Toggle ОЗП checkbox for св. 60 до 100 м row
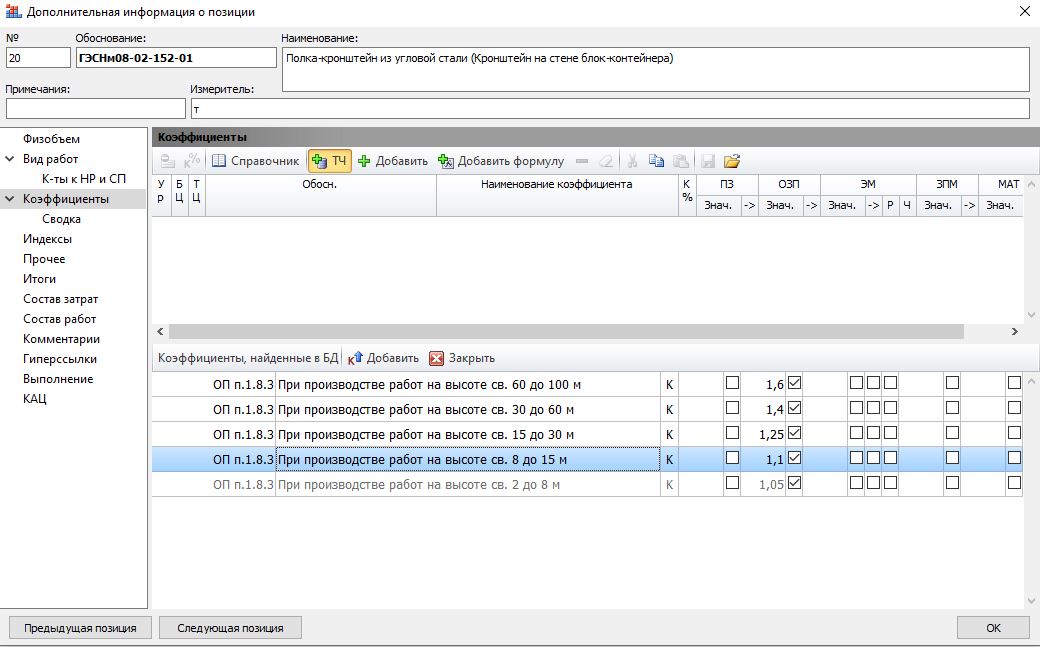 point(794,383)
